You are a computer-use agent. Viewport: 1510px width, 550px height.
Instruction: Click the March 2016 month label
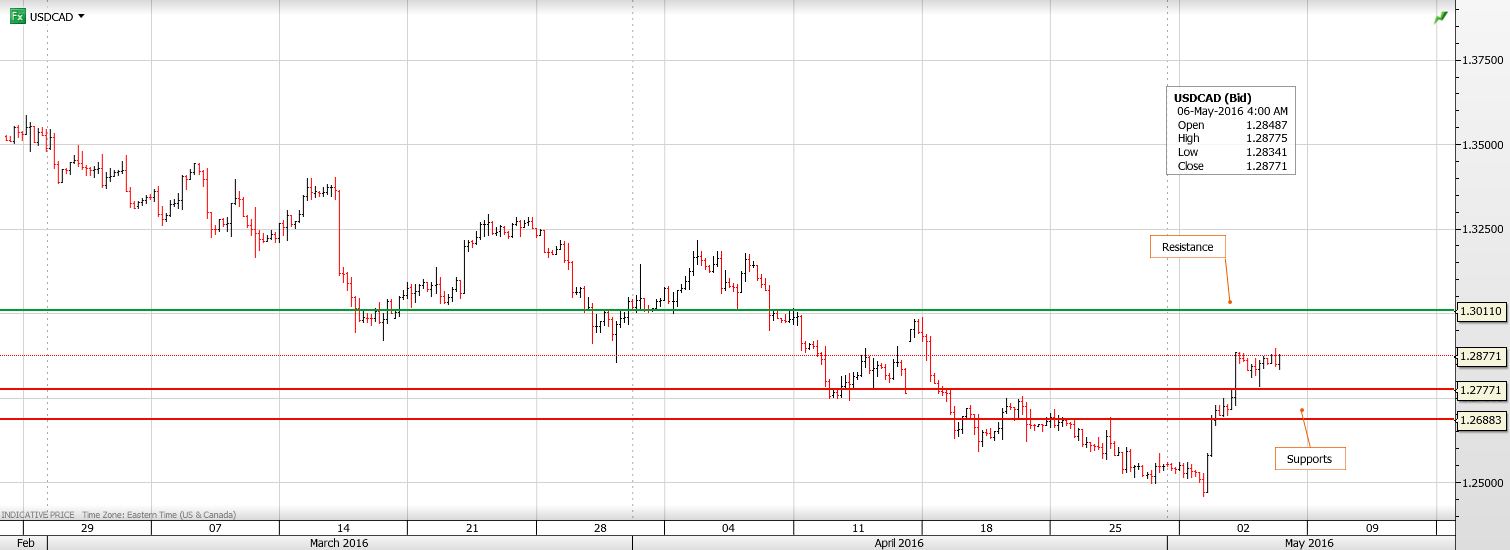click(x=337, y=543)
